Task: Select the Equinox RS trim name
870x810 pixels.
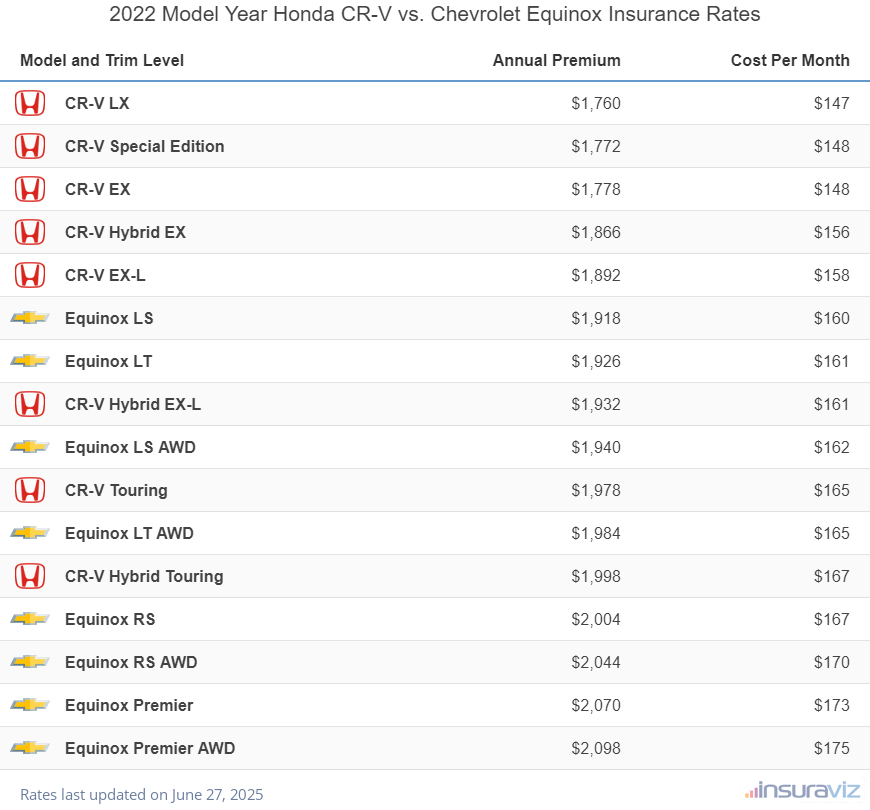Action: tap(110, 619)
